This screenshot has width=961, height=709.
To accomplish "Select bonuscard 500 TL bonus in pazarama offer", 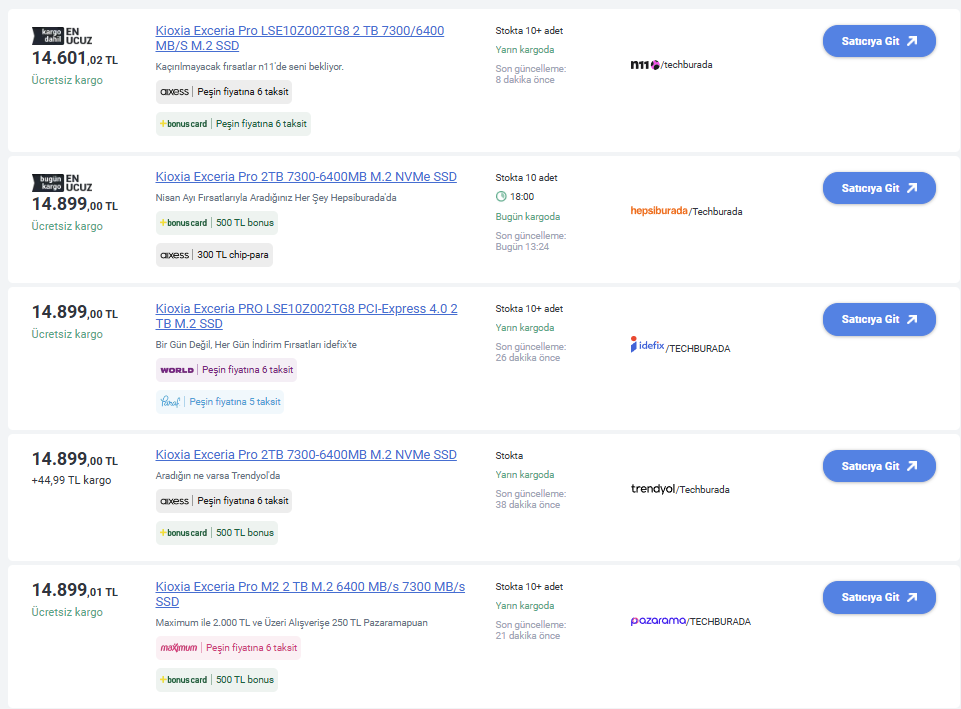I will (216, 680).
